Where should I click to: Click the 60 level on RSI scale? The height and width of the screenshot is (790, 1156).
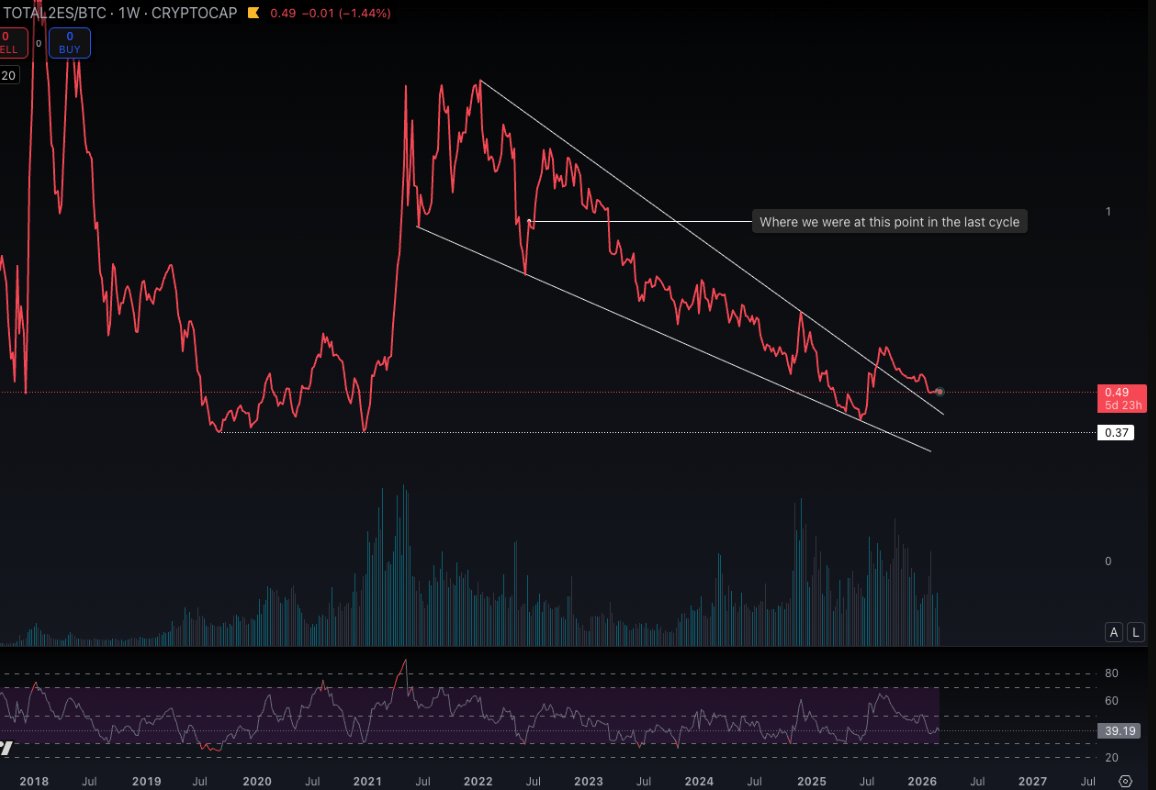click(x=1111, y=701)
